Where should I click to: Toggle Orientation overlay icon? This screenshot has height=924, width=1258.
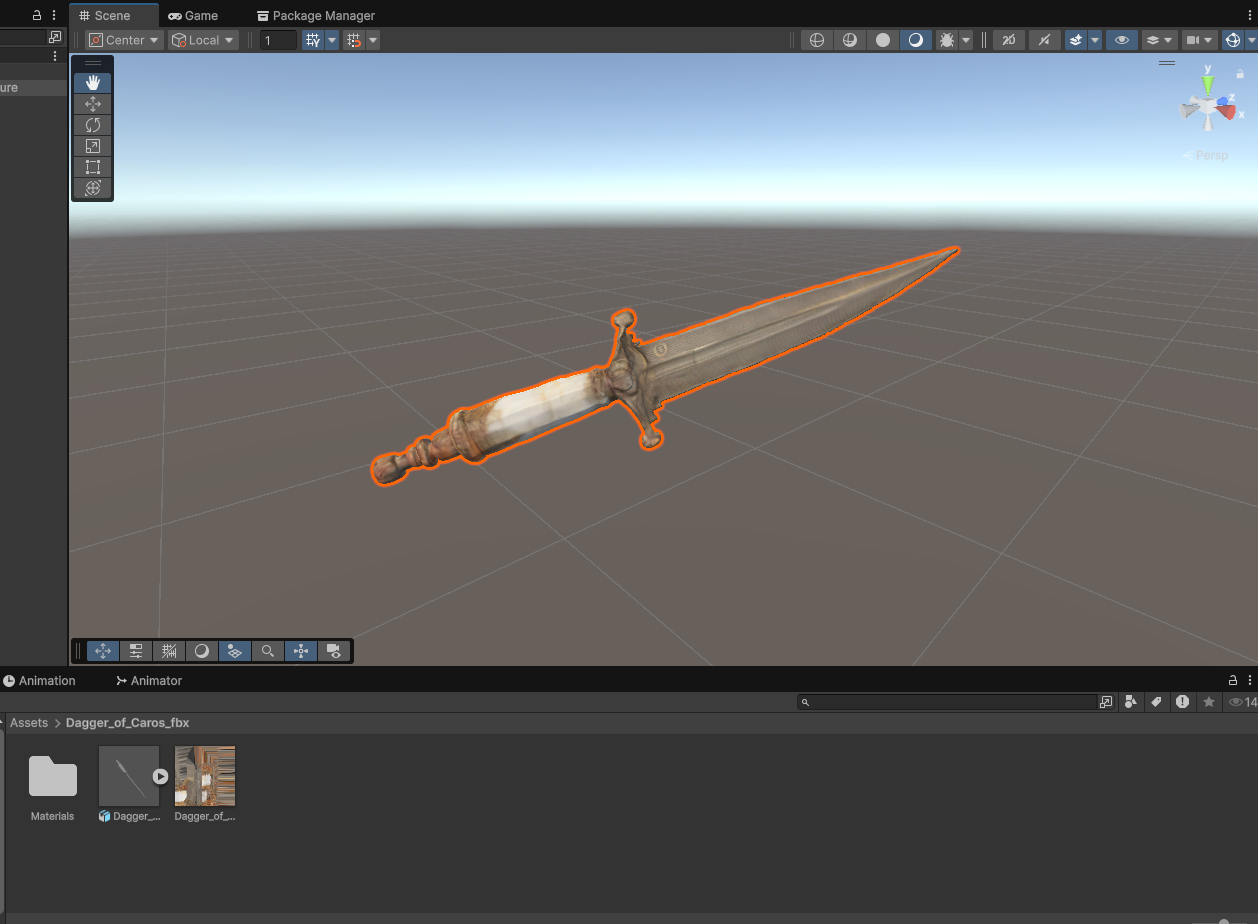coord(301,651)
